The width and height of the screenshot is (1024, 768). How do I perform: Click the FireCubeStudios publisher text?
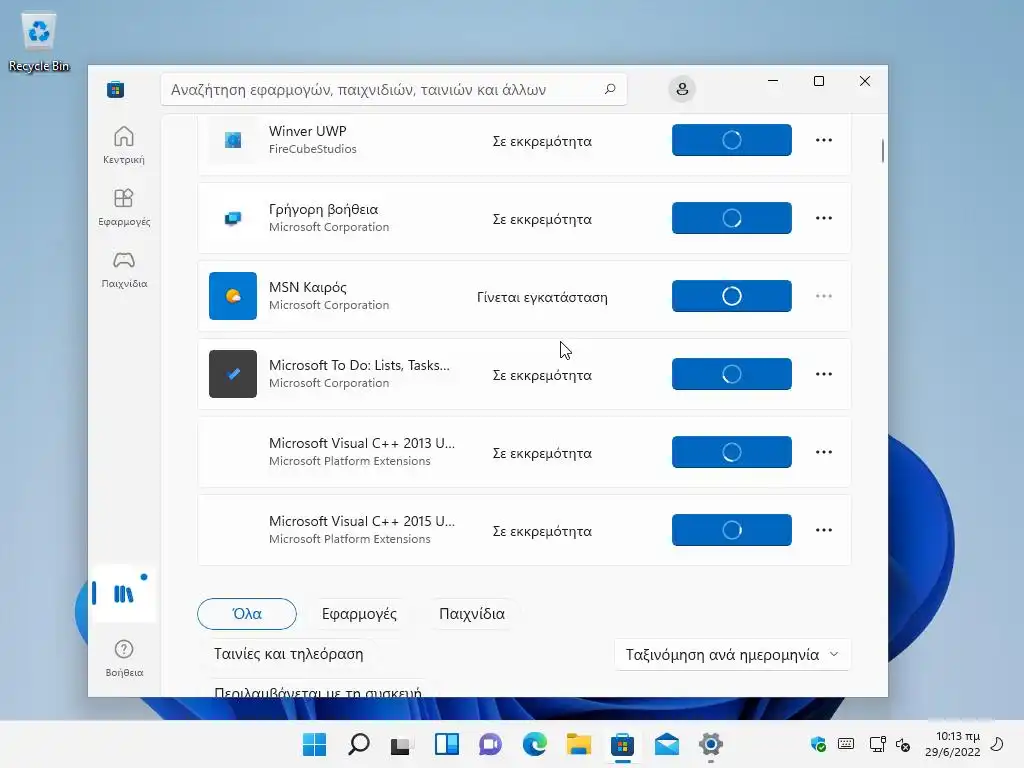[x=313, y=149]
